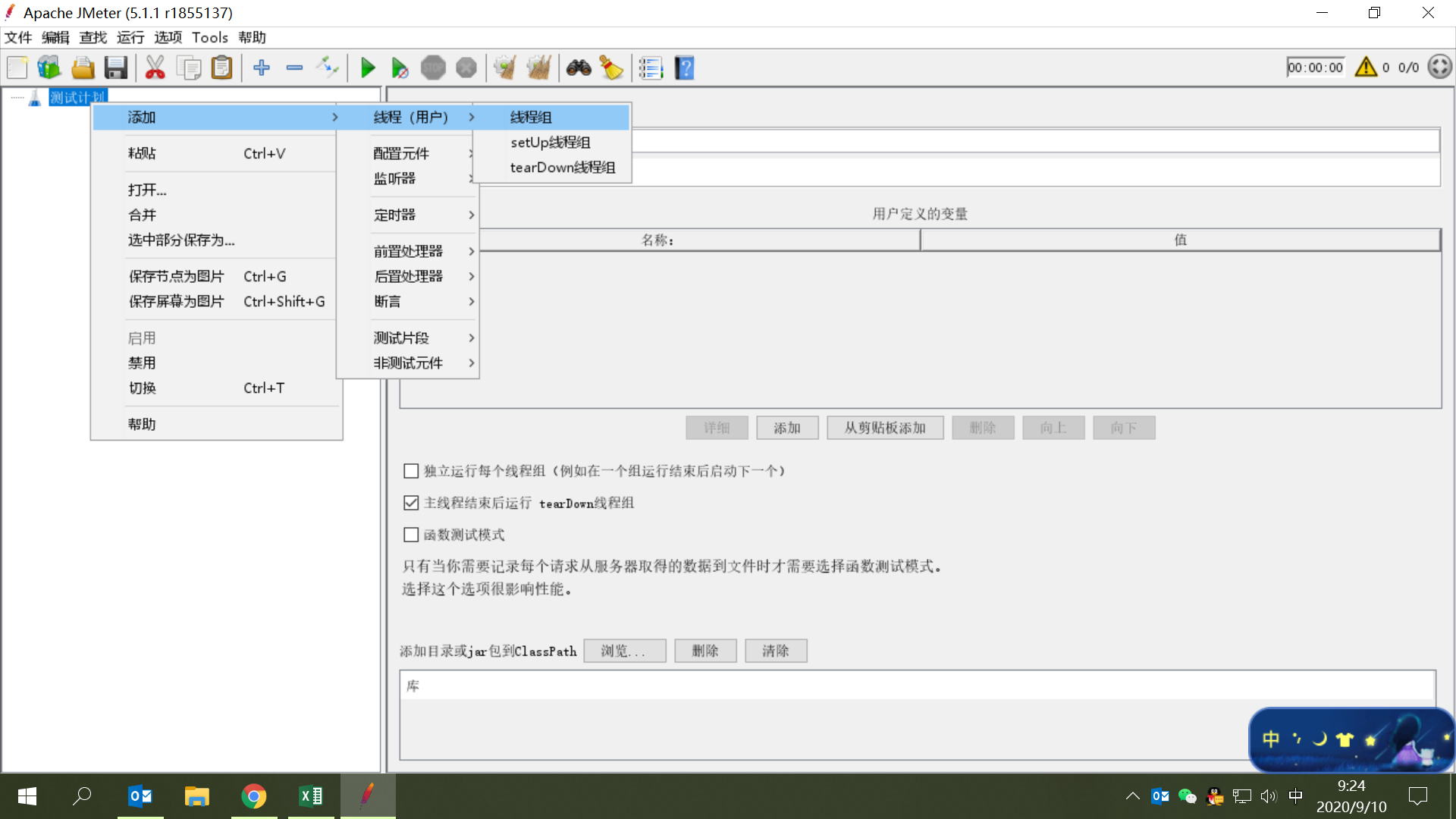
Task: Uncheck 主线程结束后运行 tearDown线程组
Action: click(411, 503)
